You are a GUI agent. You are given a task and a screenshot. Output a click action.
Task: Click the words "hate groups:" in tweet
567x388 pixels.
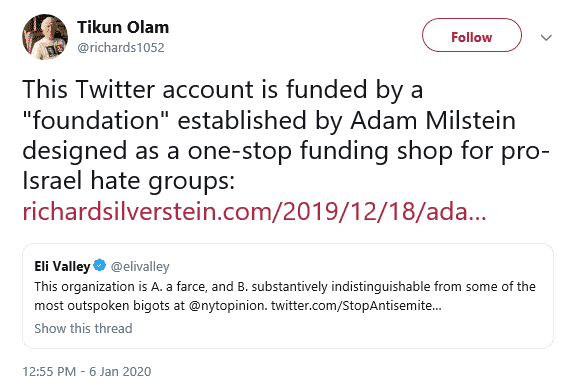coord(162,181)
